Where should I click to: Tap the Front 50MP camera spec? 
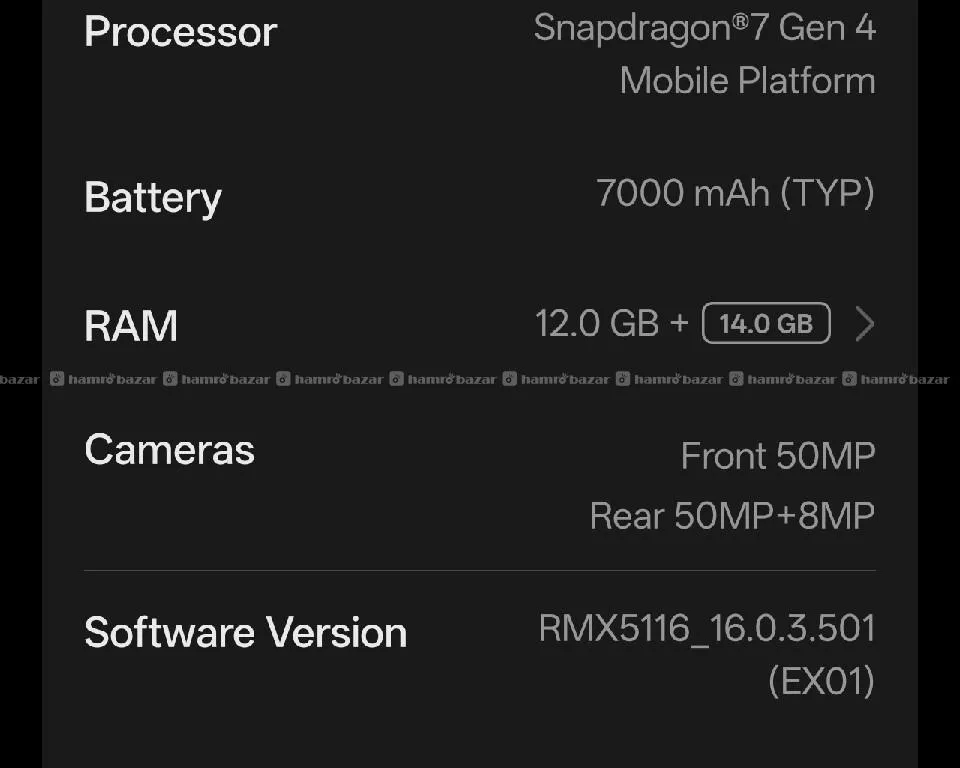[778, 457]
